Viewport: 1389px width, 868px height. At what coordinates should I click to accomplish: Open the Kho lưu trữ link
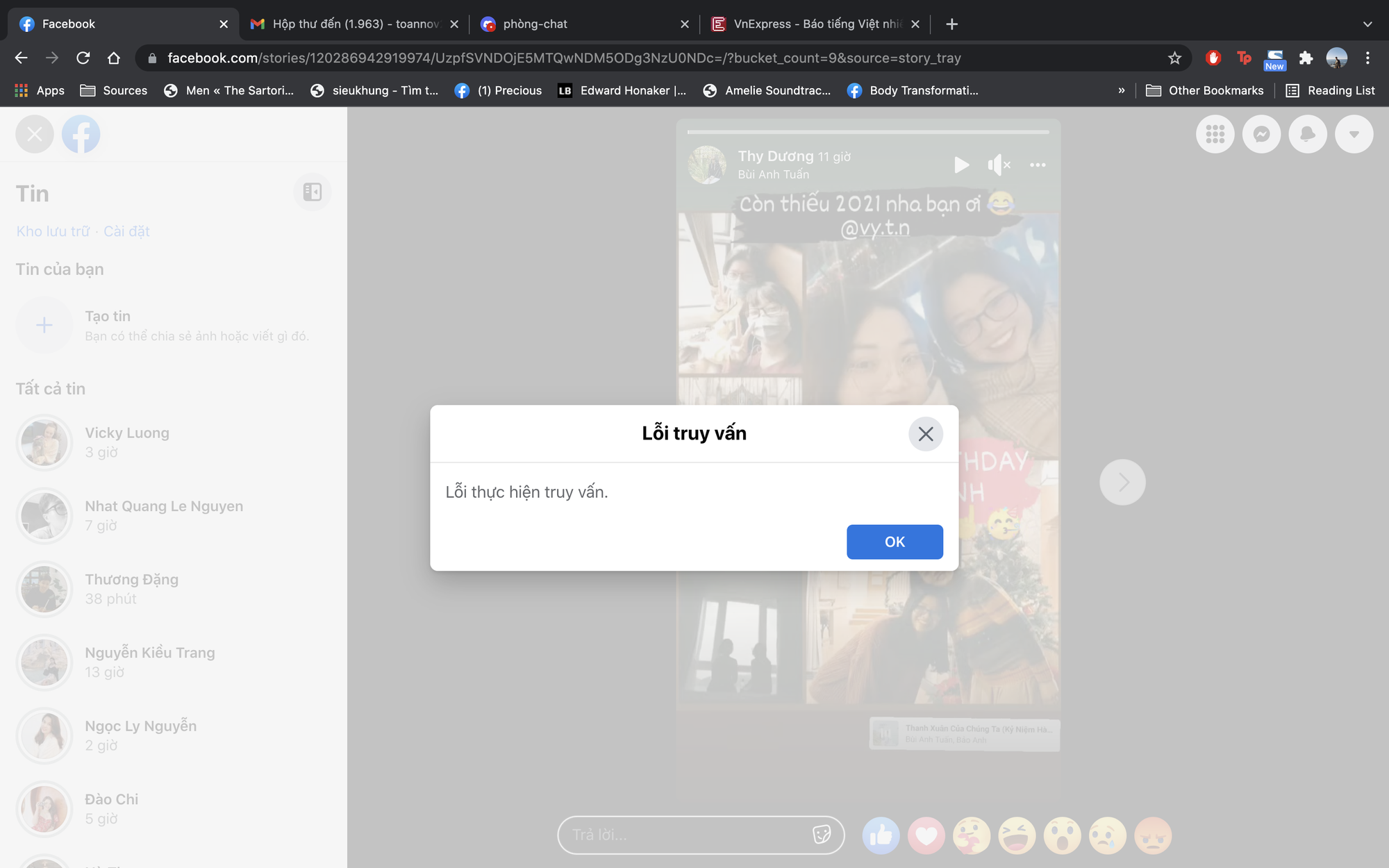(x=53, y=231)
